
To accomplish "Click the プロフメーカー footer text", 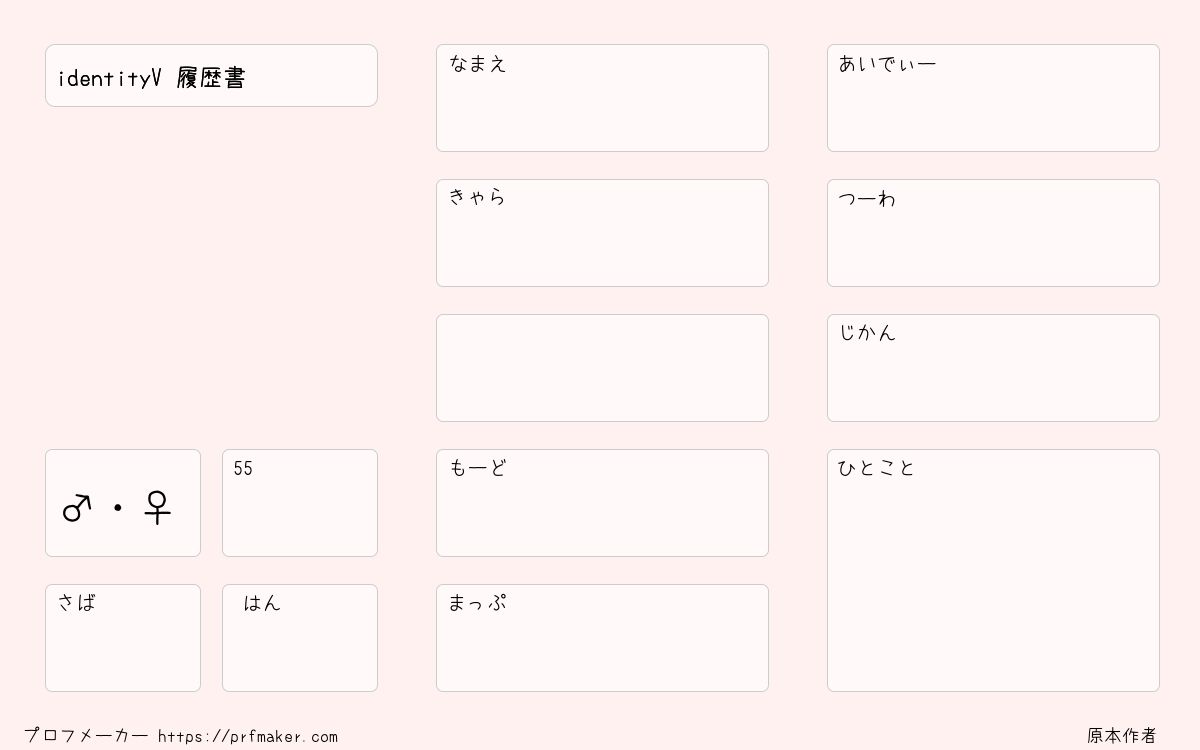I will click(86, 736).
